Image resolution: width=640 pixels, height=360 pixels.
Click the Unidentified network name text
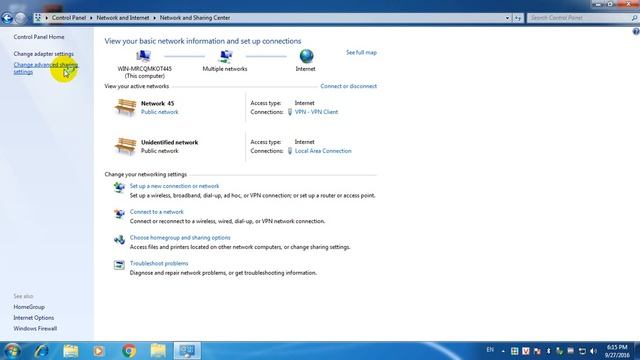pos(169,142)
